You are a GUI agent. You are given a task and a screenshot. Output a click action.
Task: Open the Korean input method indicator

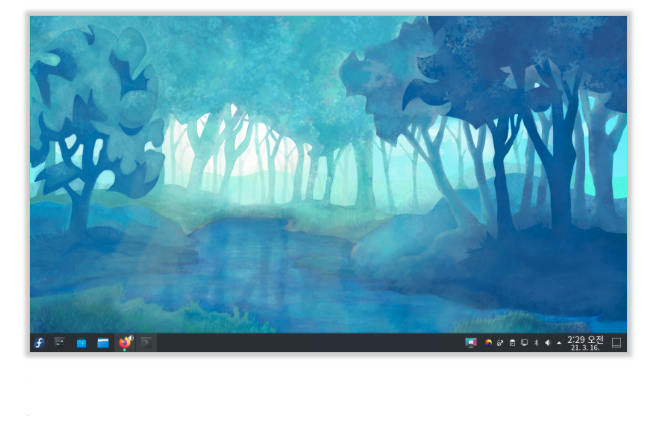tap(488, 343)
